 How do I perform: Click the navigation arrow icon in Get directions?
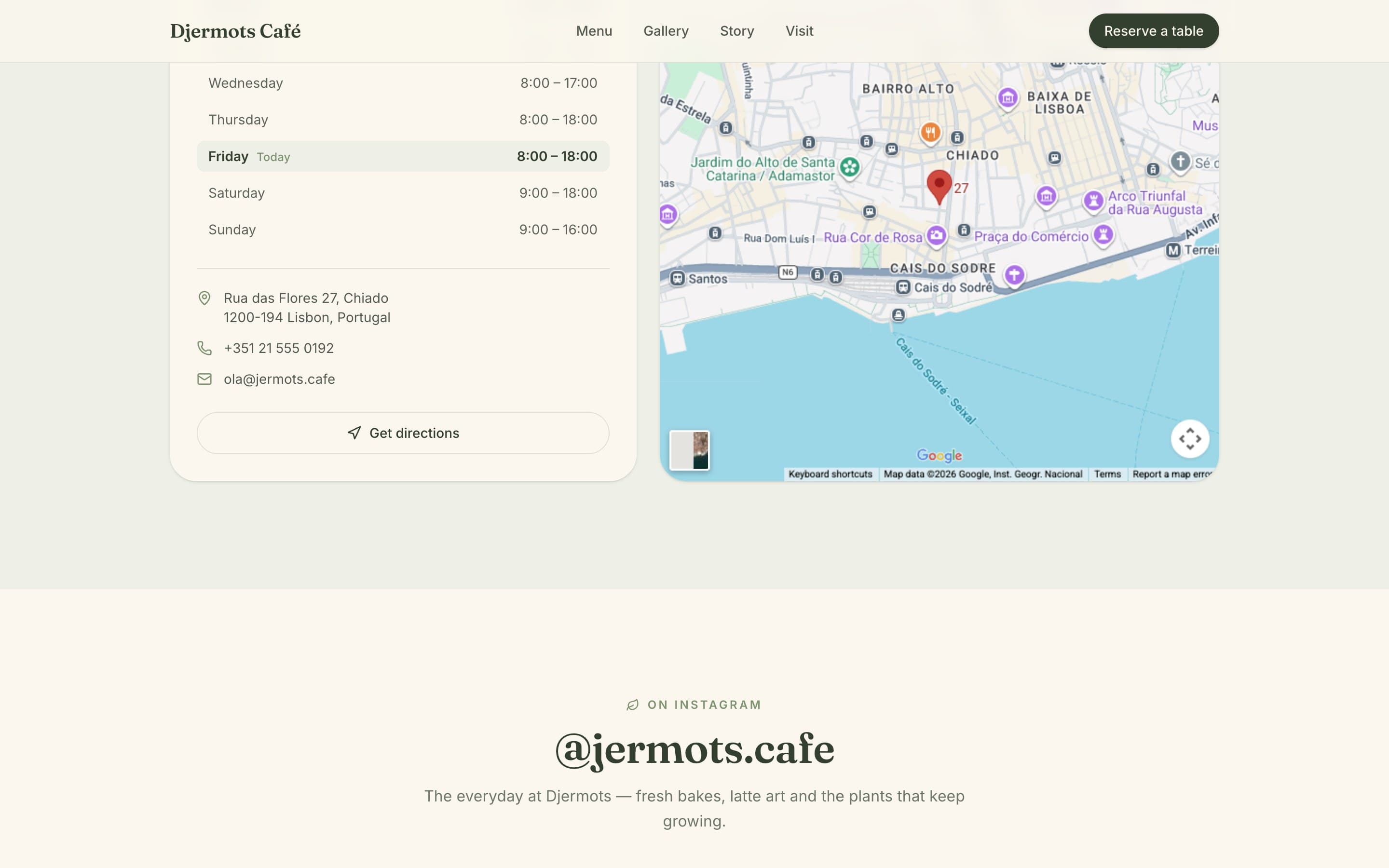coord(354,433)
